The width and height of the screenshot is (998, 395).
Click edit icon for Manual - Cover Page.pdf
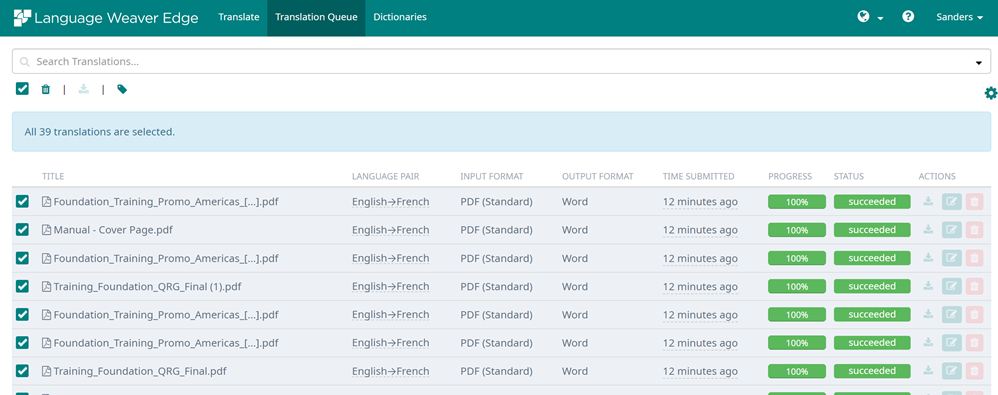[x=952, y=230]
